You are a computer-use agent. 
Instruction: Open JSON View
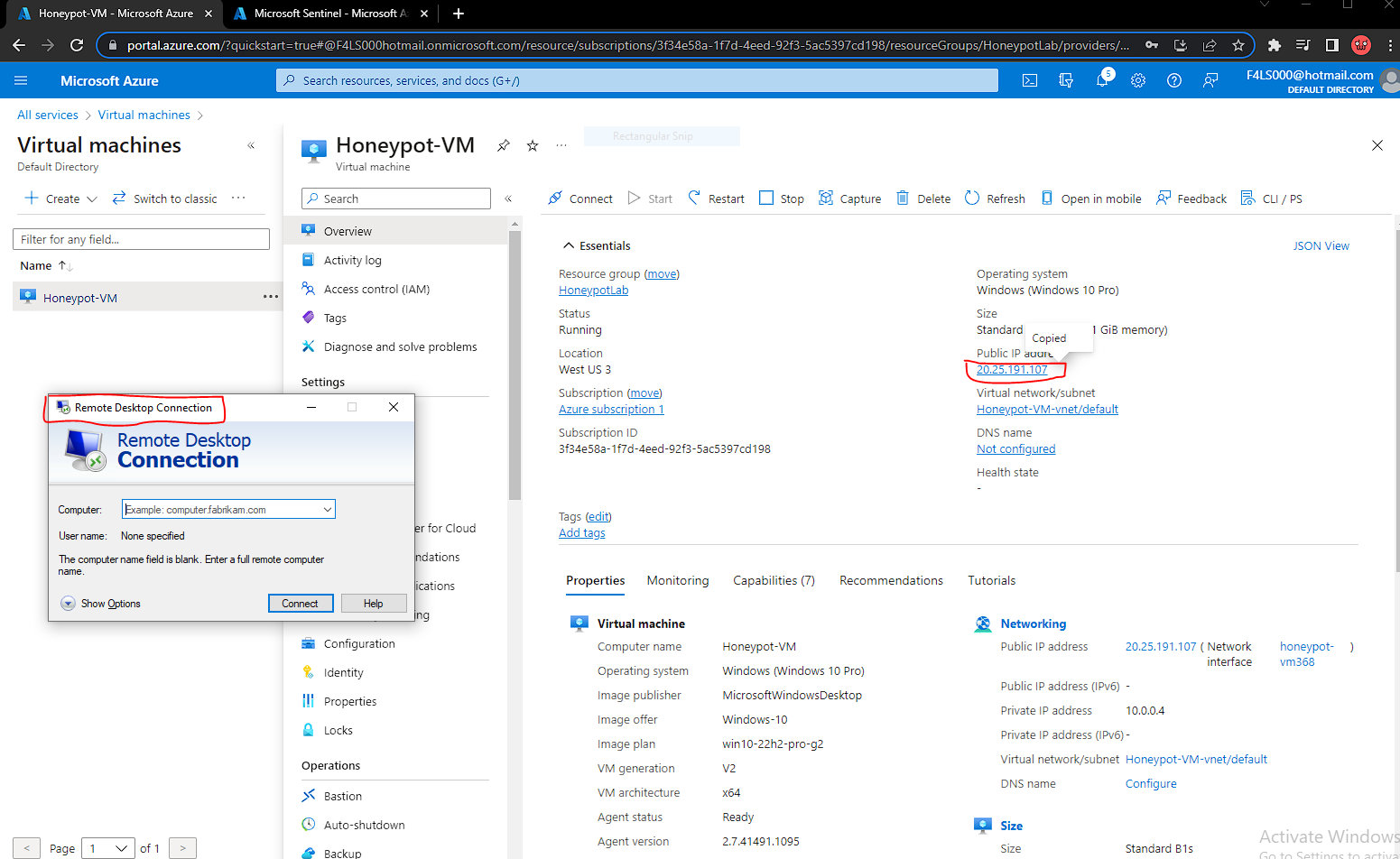[x=1321, y=245]
